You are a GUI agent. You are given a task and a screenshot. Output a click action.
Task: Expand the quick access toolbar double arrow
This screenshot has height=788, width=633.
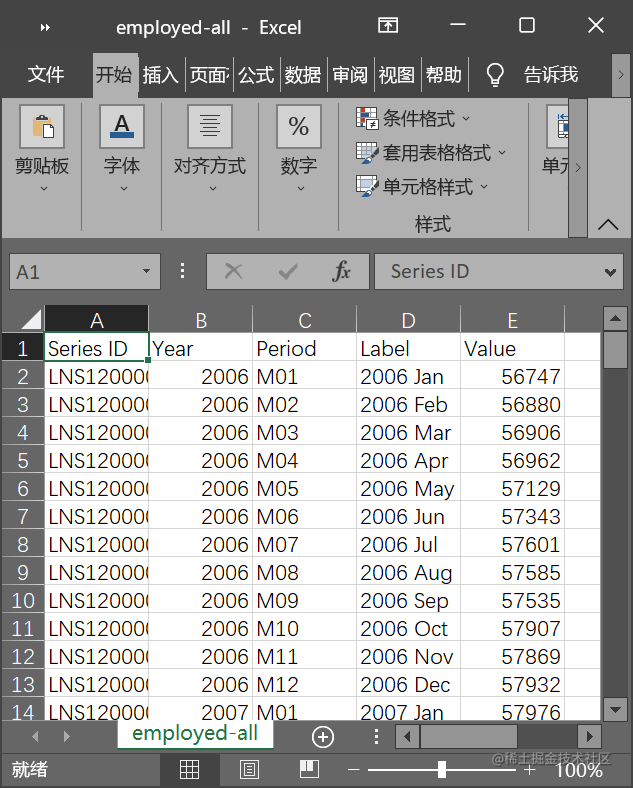45,28
